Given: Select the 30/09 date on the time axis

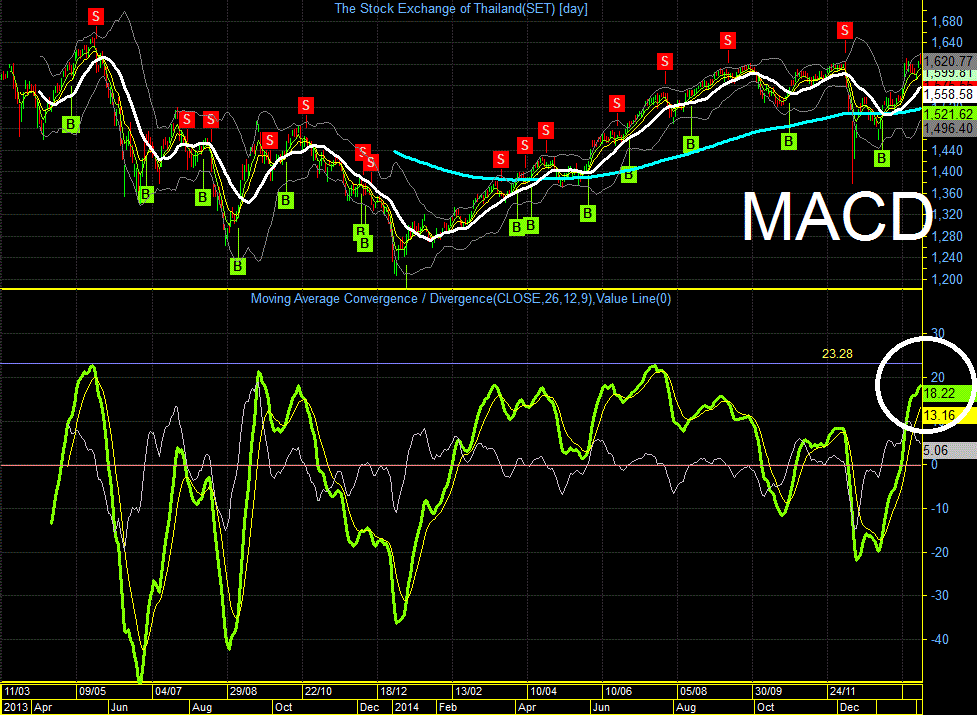Looking at the screenshot, I should tap(768, 691).
